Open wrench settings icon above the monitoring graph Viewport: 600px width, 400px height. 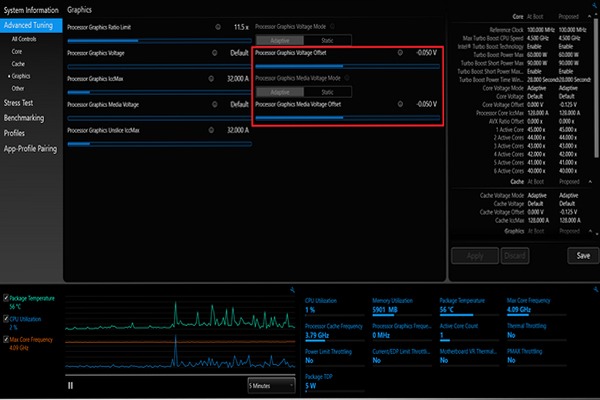tap(292, 290)
